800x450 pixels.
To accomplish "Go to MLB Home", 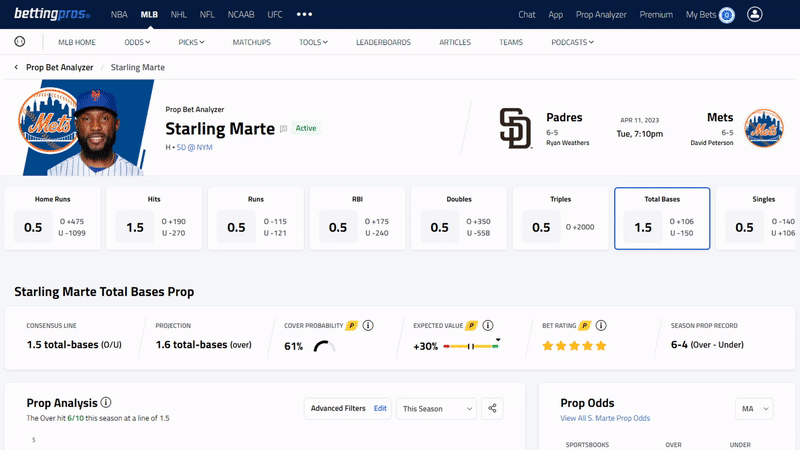I will coord(77,42).
